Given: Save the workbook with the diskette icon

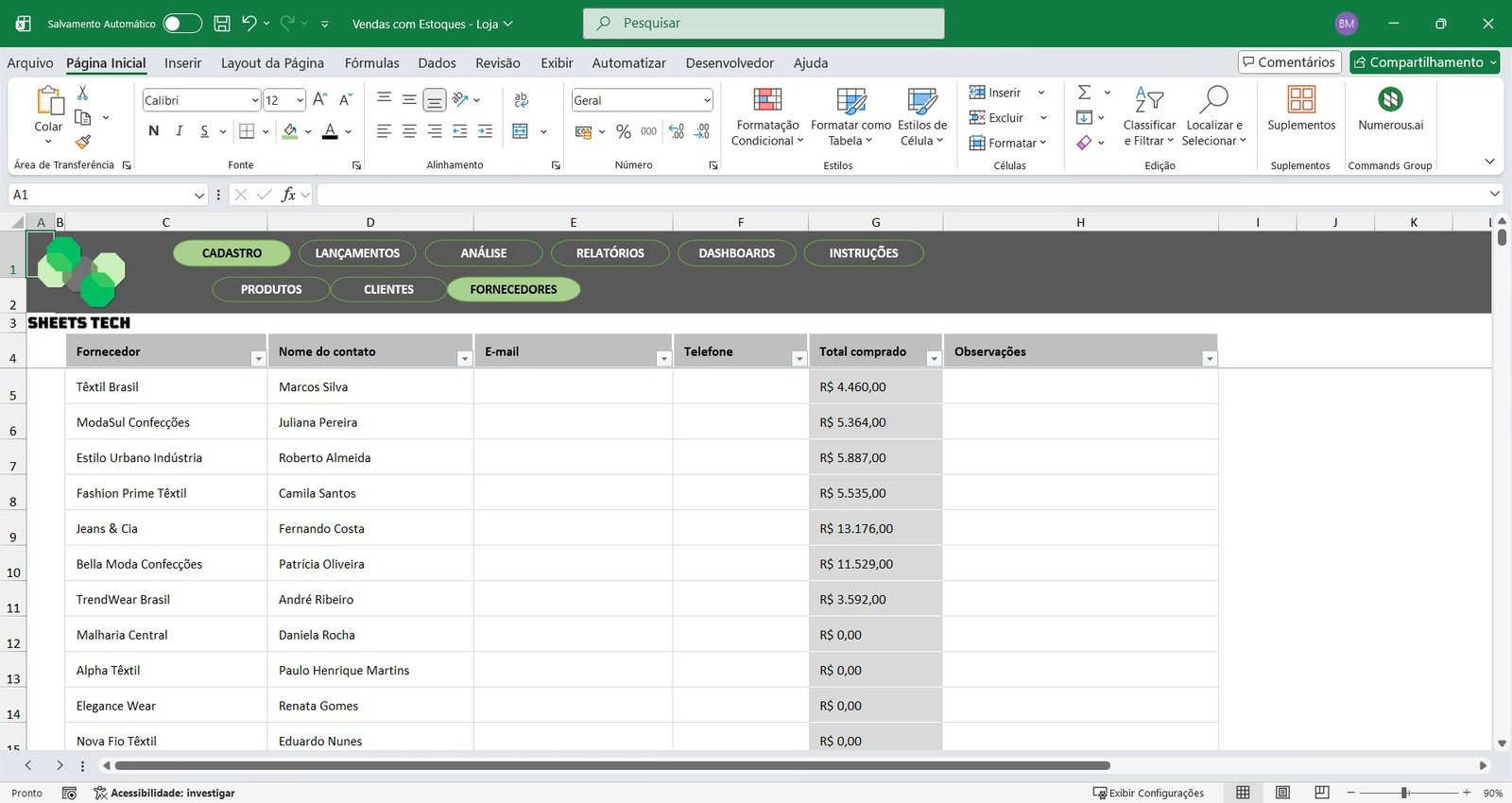Looking at the screenshot, I should [x=222, y=24].
